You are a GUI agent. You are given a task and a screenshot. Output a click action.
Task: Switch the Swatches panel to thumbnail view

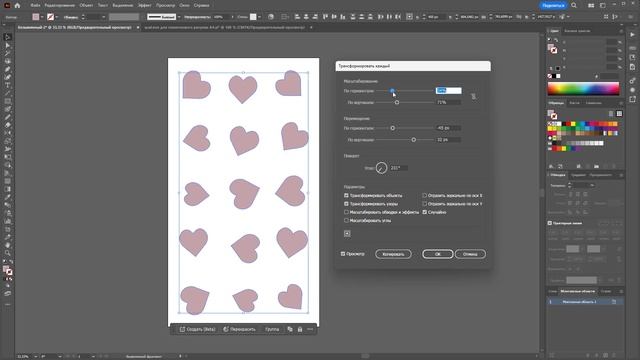tap(619, 113)
